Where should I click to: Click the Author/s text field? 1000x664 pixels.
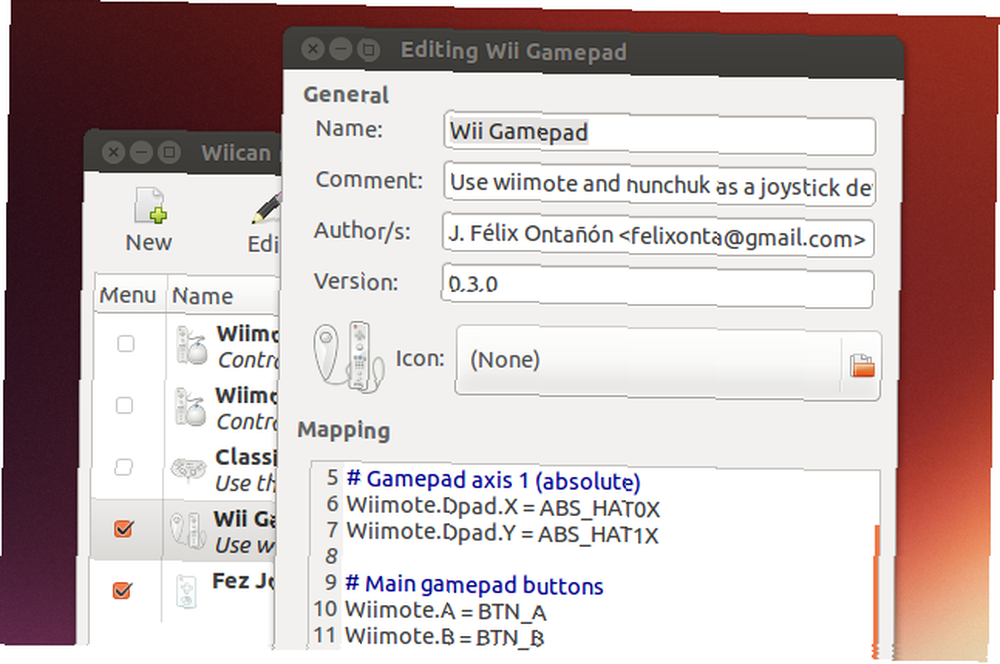[658, 236]
